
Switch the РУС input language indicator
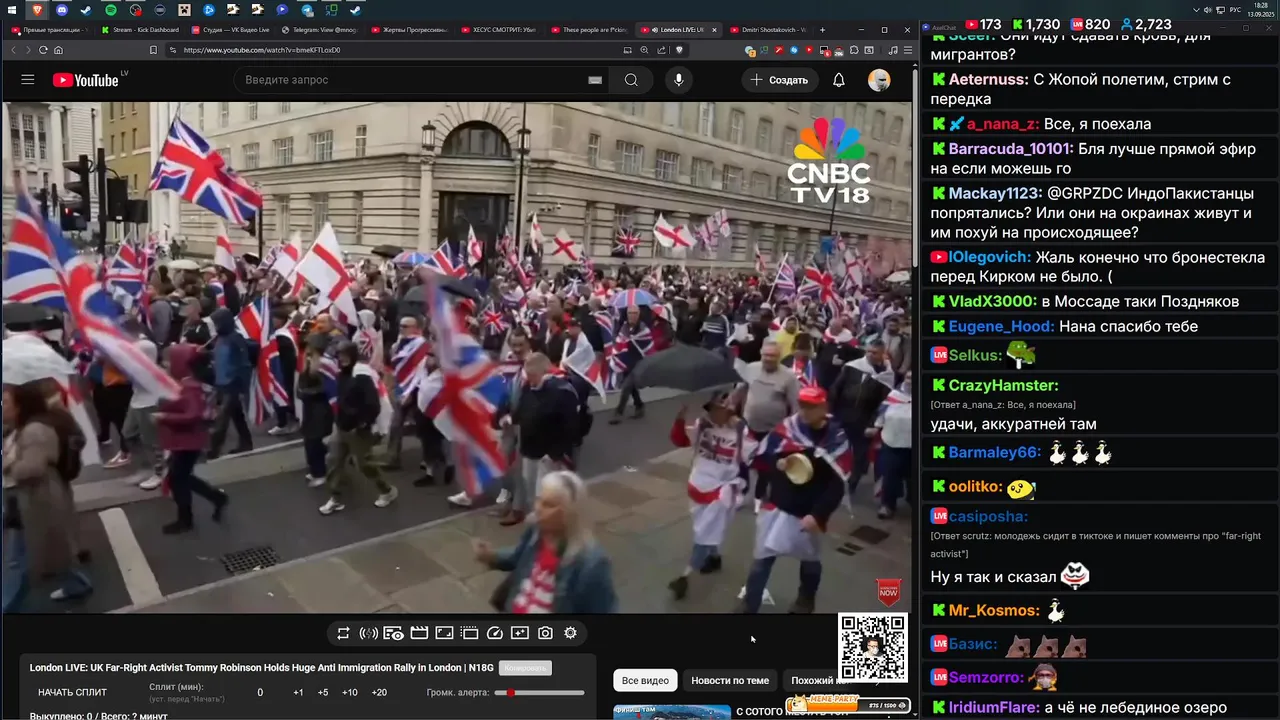(x=1235, y=10)
